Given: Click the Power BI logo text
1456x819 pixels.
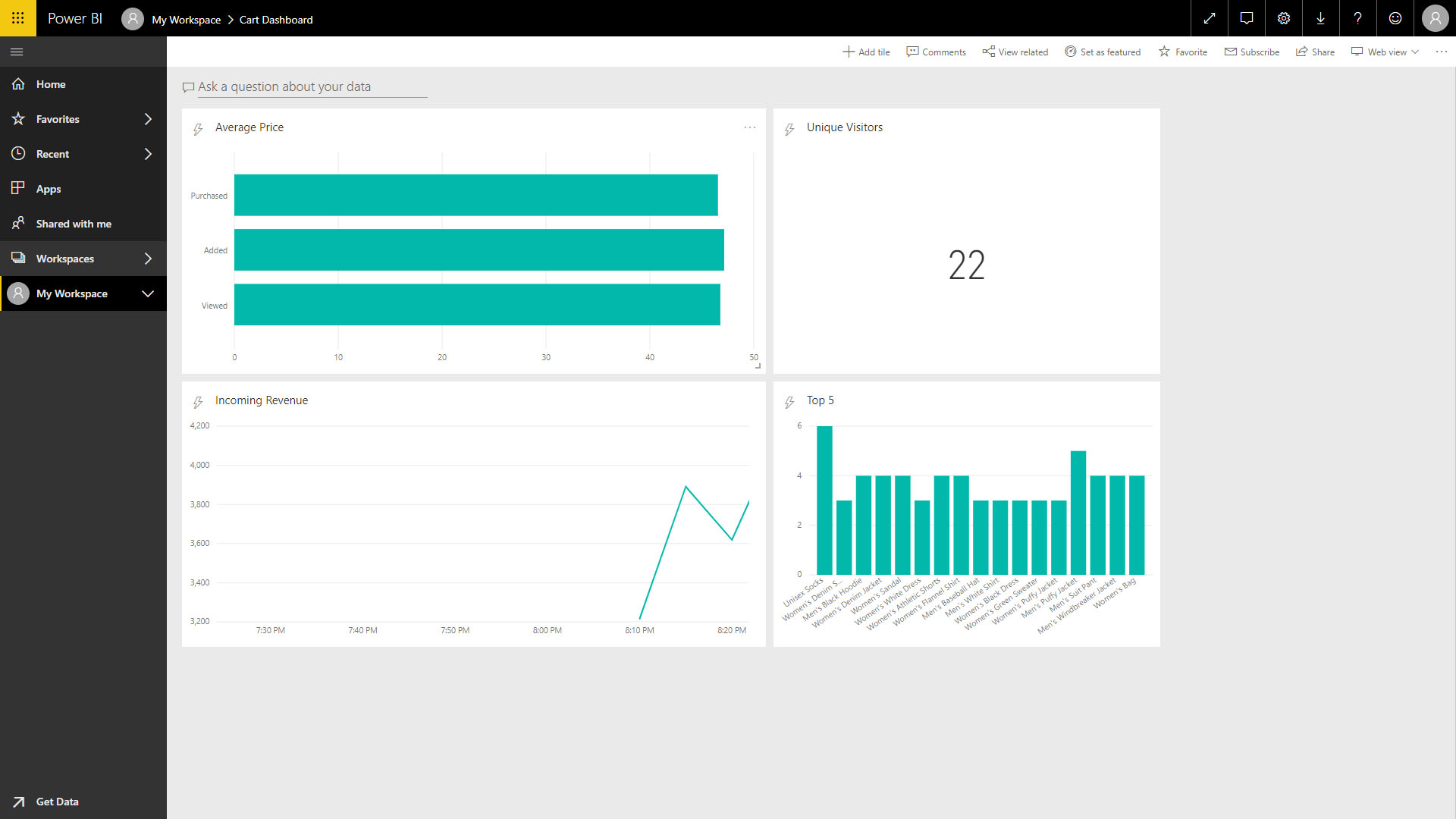Looking at the screenshot, I should pyautogui.click(x=75, y=19).
